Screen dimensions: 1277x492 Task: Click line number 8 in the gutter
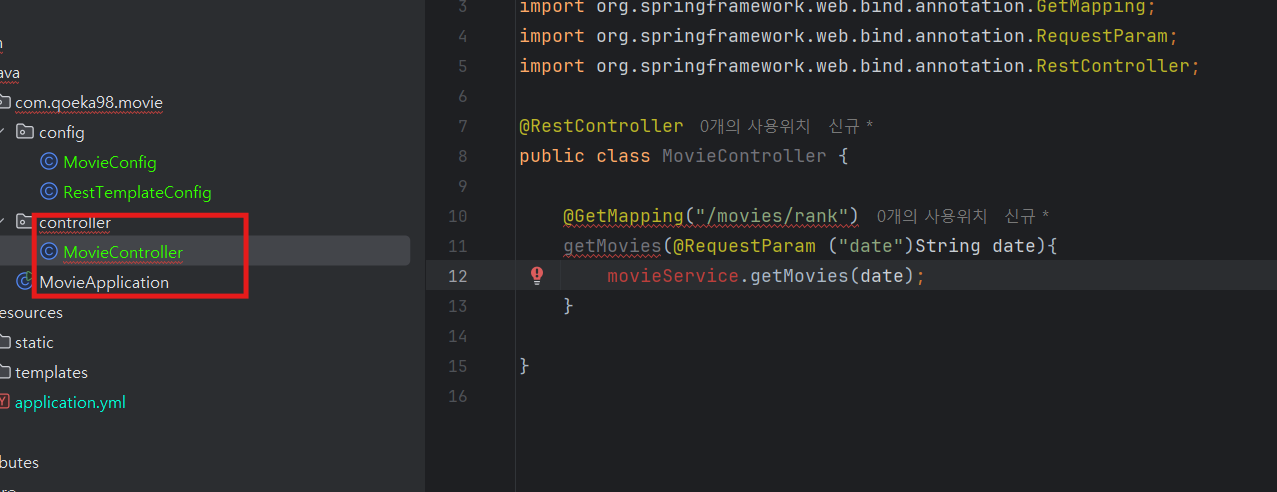click(x=461, y=156)
